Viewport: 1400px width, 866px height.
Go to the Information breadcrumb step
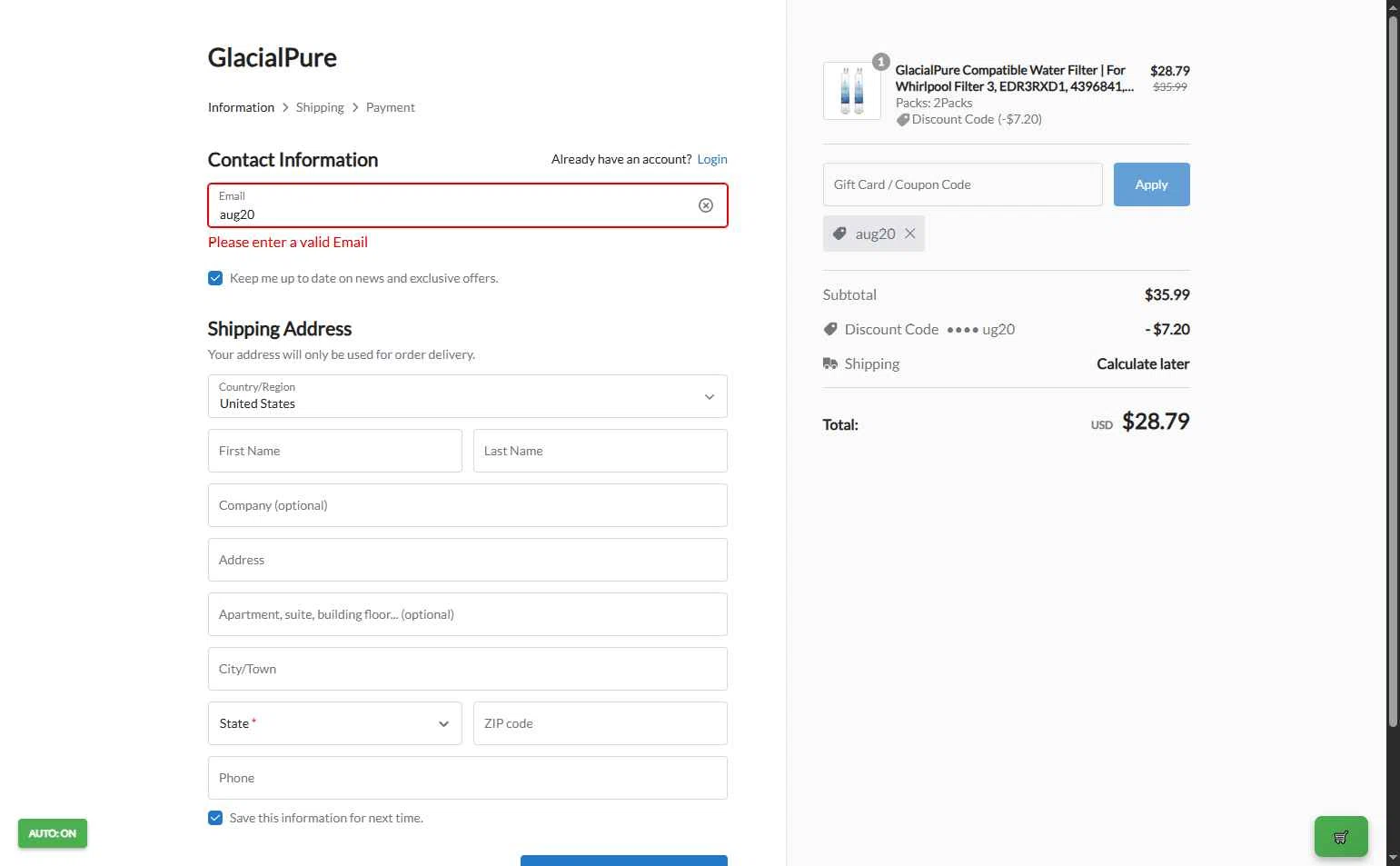pos(241,107)
